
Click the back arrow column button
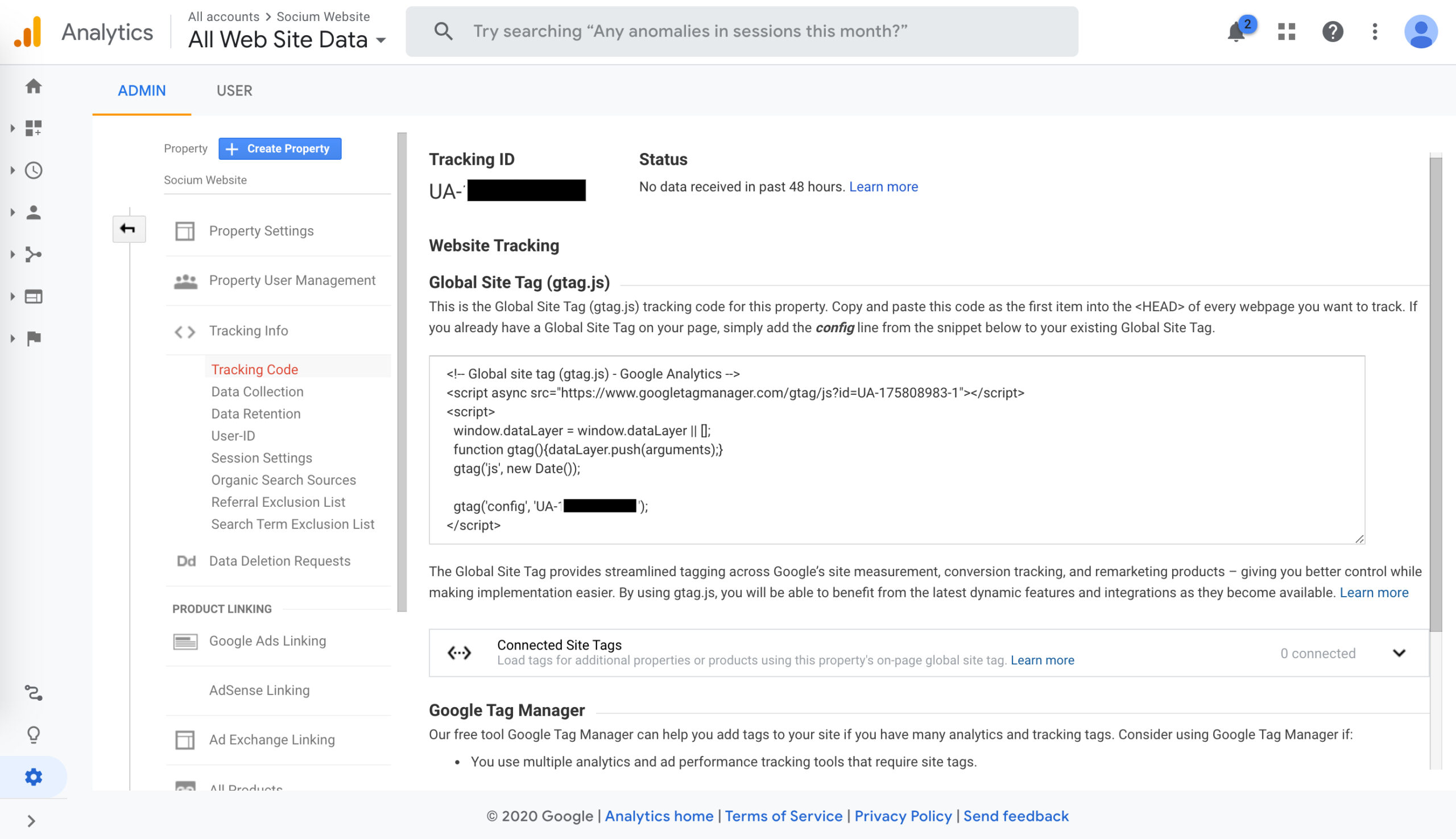[128, 229]
